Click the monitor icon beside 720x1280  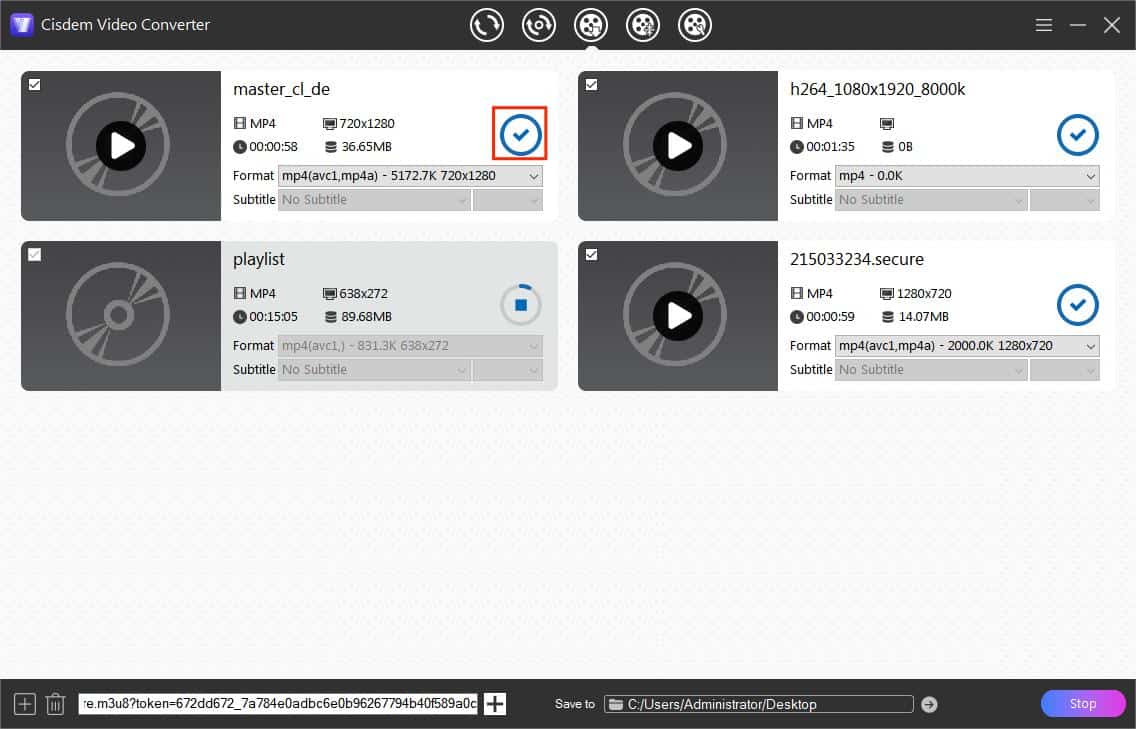tap(330, 124)
